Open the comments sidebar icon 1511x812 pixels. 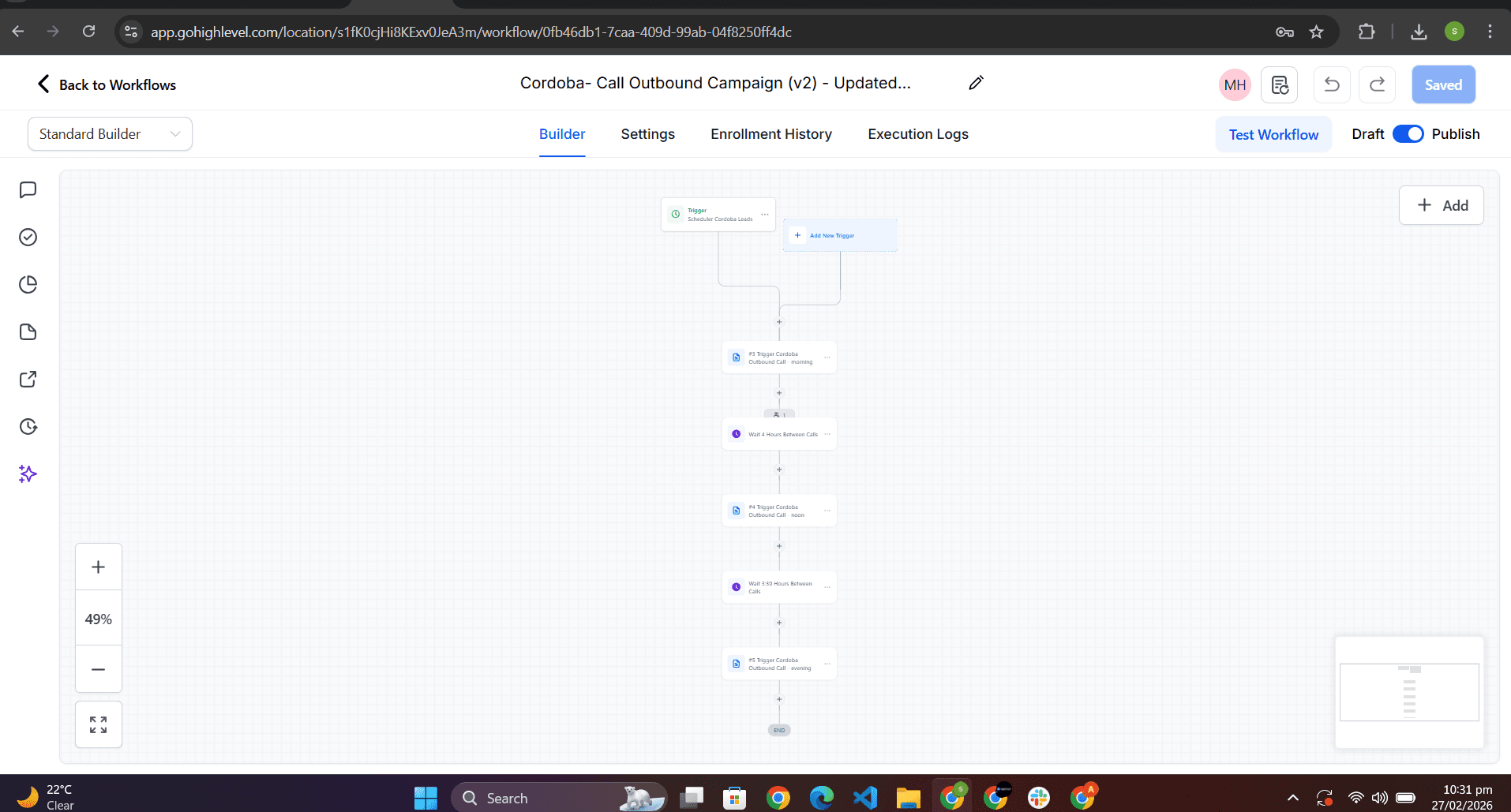pos(28,190)
